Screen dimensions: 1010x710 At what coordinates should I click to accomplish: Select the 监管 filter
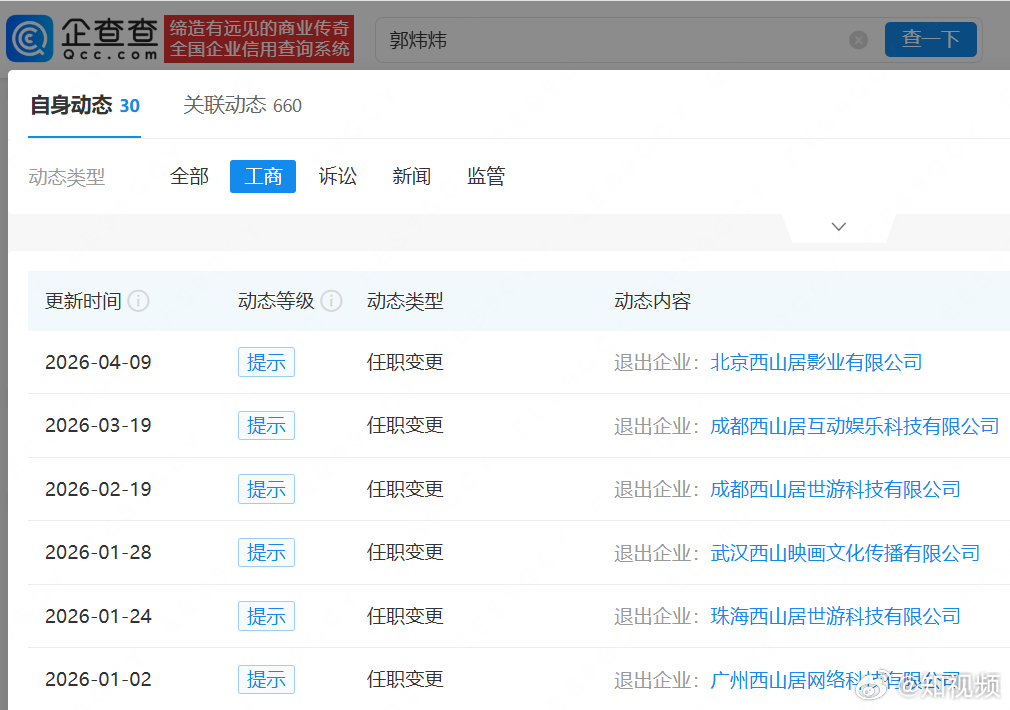click(486, 177)
